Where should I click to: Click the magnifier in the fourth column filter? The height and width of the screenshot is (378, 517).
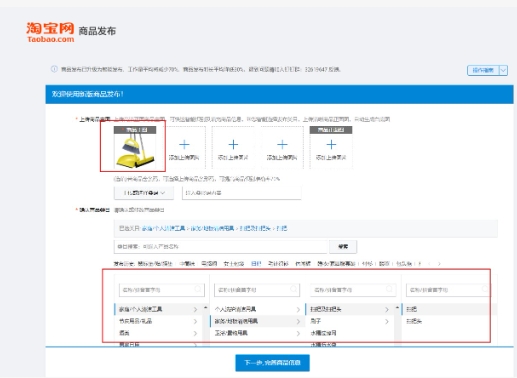coord(485,289)
